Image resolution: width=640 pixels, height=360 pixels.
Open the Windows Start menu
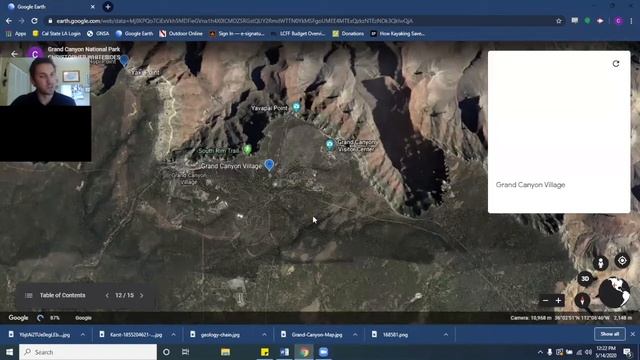(x=9, y=352)
